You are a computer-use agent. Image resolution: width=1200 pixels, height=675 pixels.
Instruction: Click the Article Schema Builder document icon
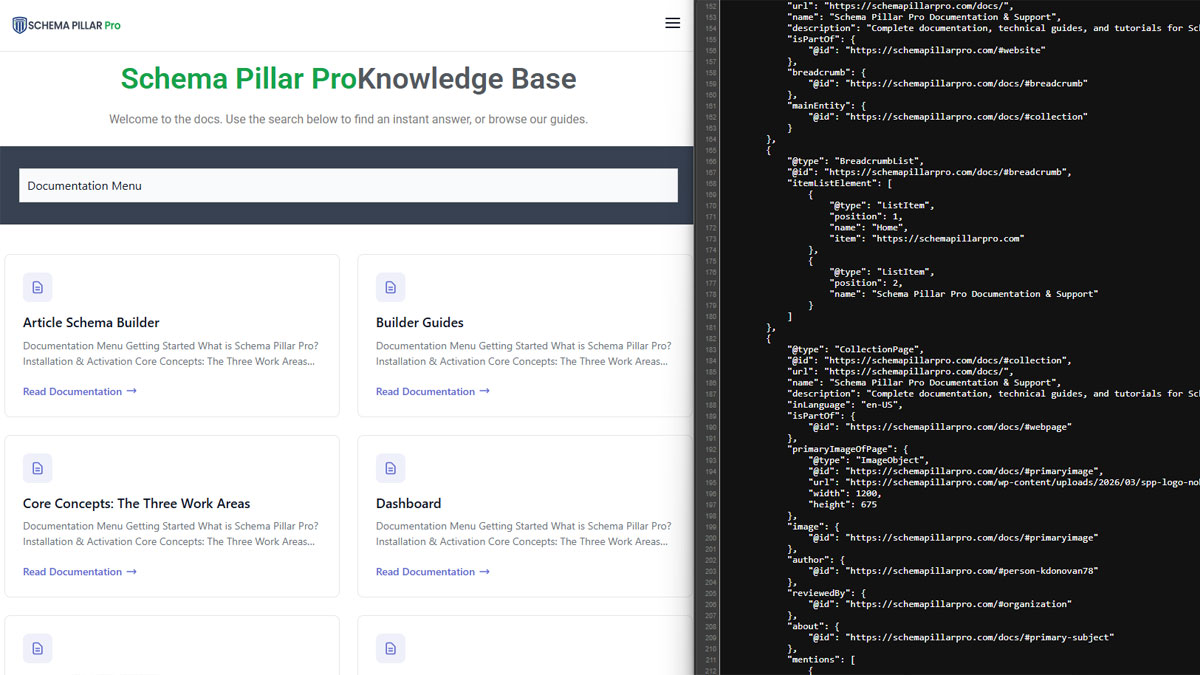point(38,288)
